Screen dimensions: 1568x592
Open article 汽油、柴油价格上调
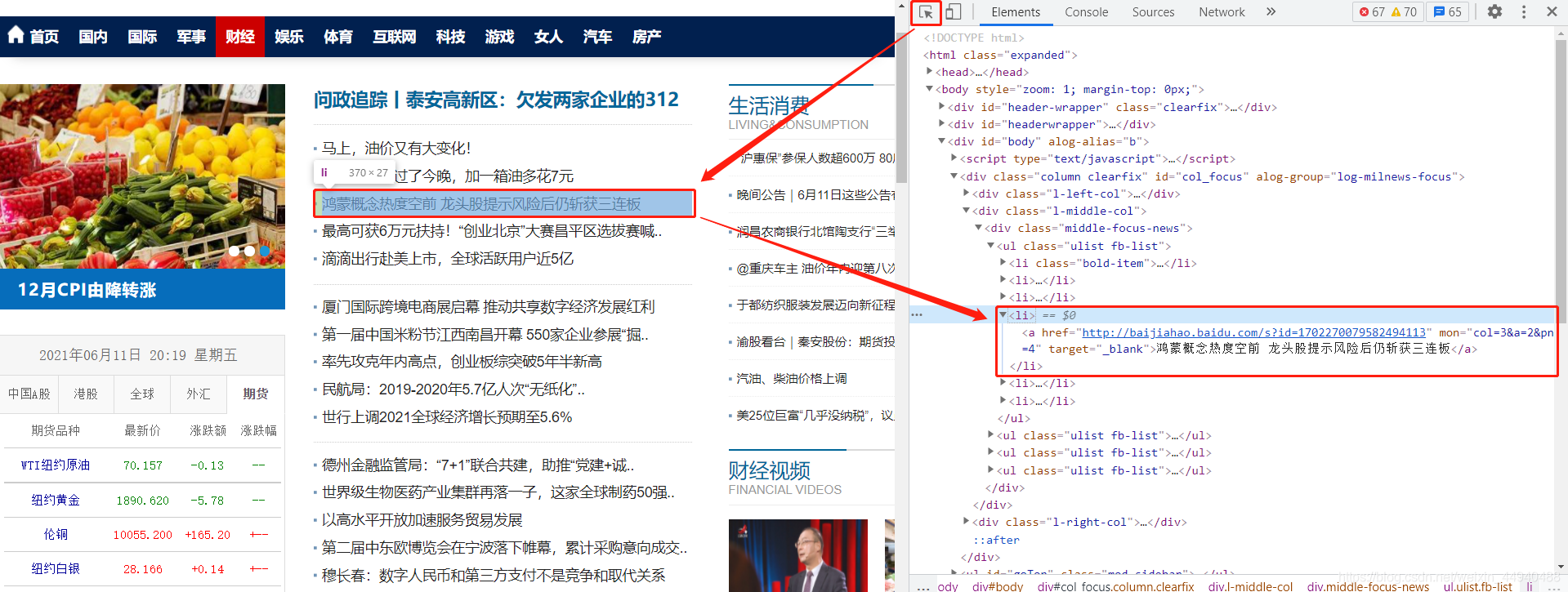(x=792, y=379)
